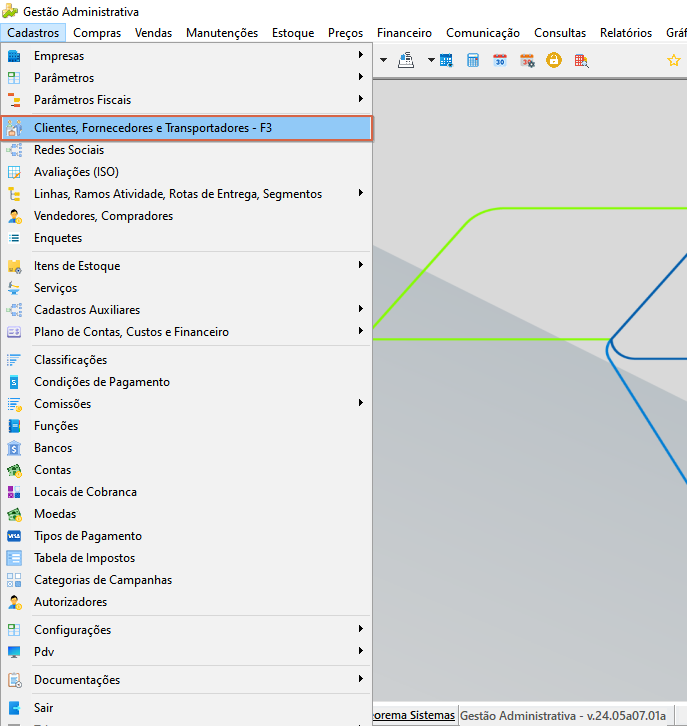This screenshot has width=687, height=726.
Task: Open the calculator toolbar icon
Action: point(473,60)
